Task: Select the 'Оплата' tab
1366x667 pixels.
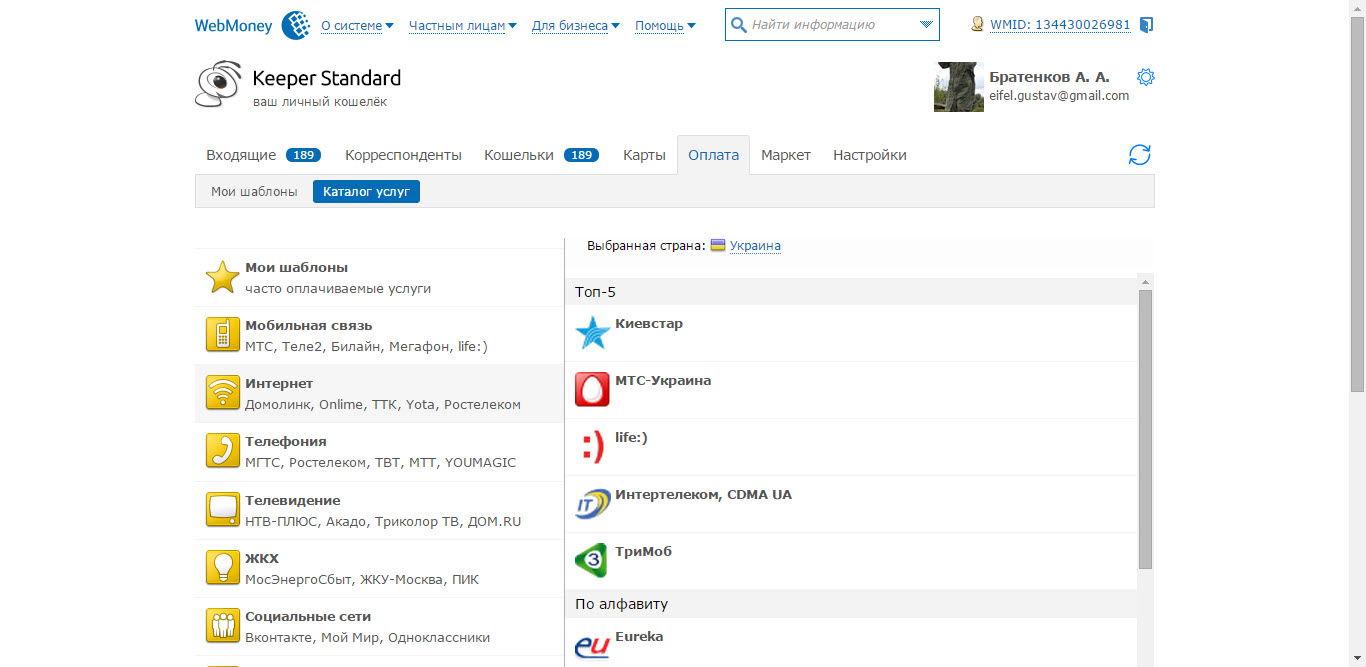Action: pyautogui.click(x=713, y=155)
